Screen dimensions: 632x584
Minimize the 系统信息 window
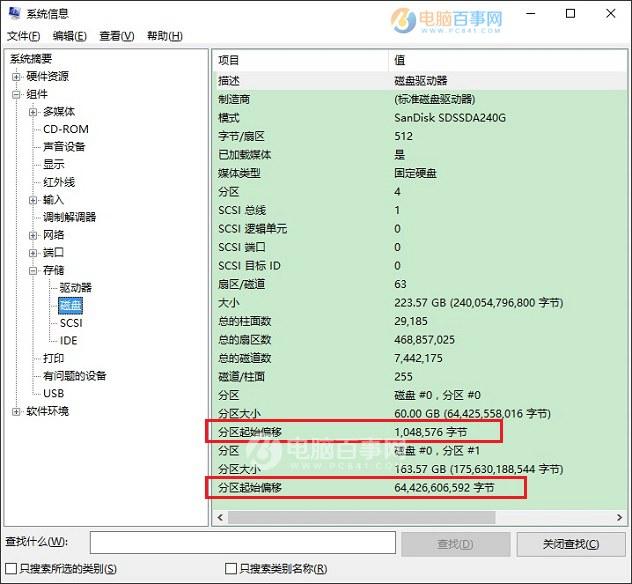point(531,14)
